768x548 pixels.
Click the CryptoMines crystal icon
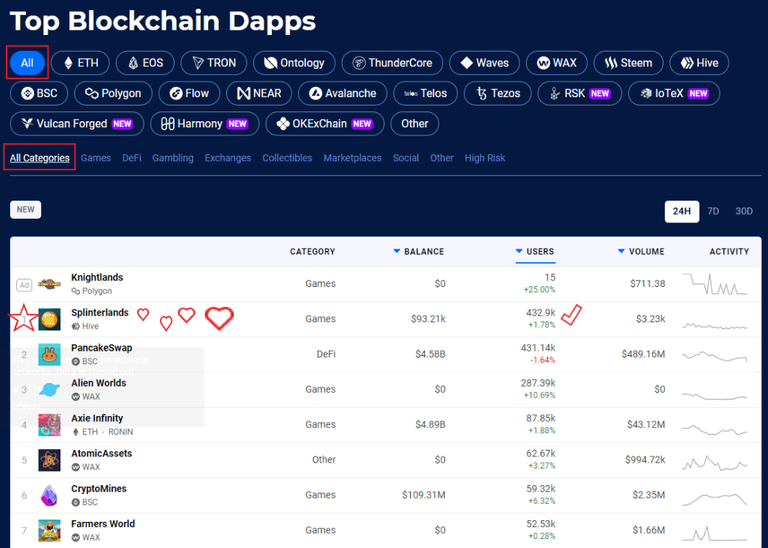[49, 495]
